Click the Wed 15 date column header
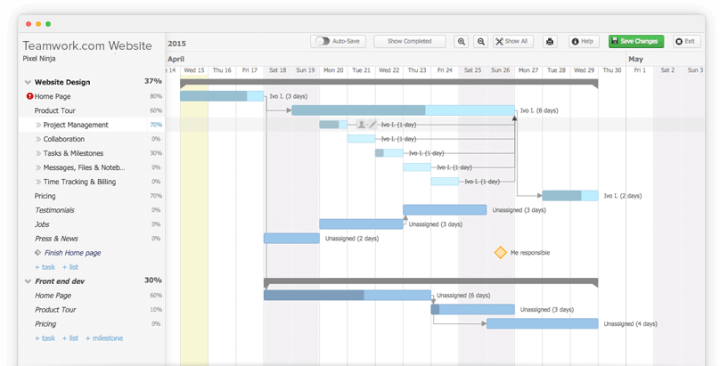 pos(194,70)
